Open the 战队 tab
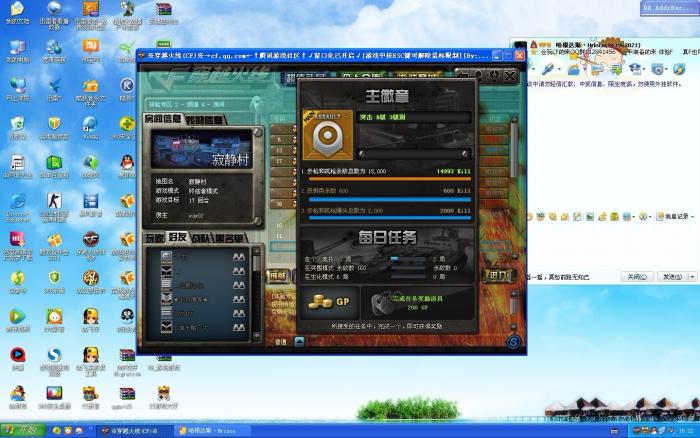 point(201,239)
